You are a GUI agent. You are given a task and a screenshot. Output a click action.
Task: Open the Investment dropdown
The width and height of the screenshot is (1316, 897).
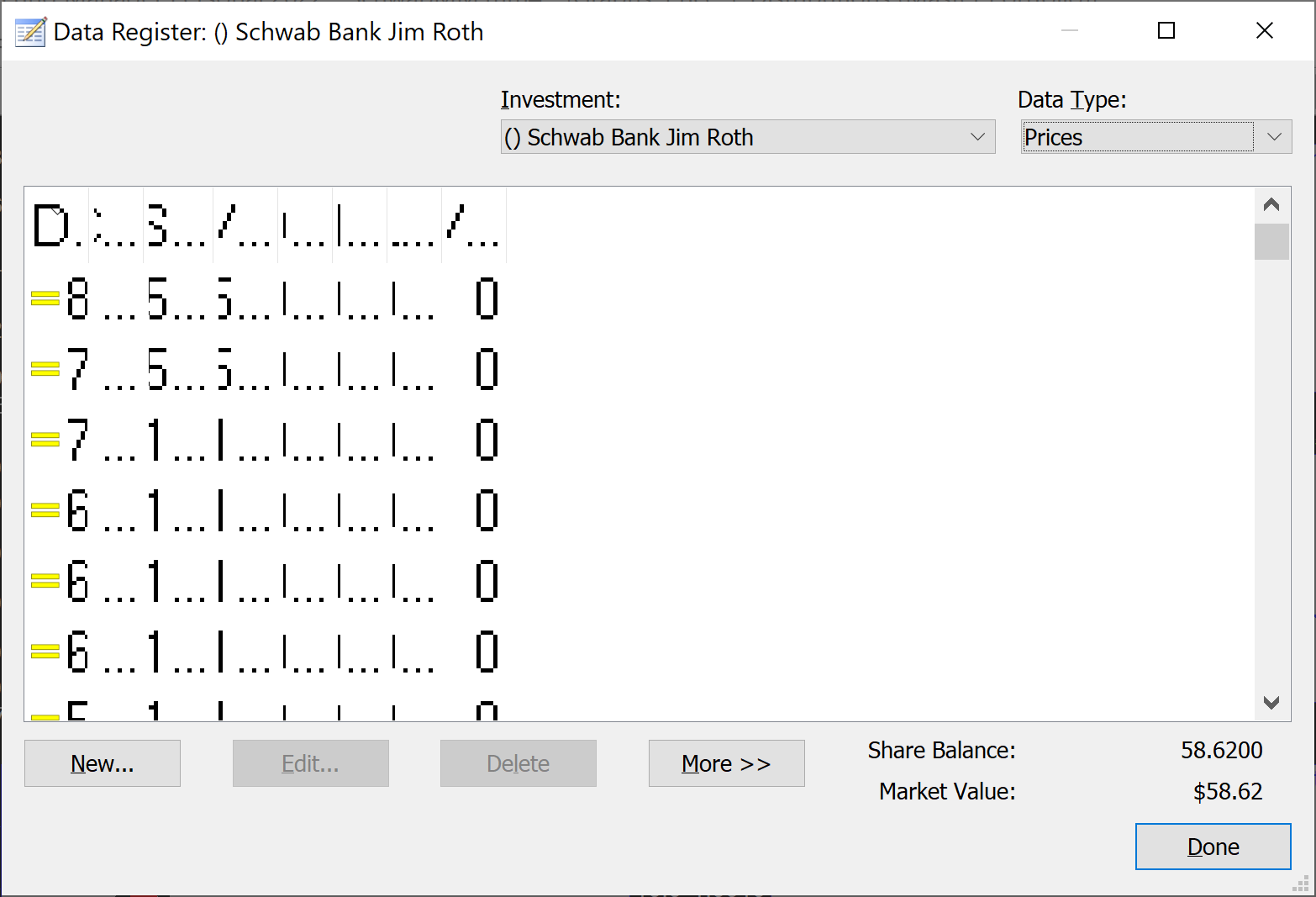tap(748, 137)
